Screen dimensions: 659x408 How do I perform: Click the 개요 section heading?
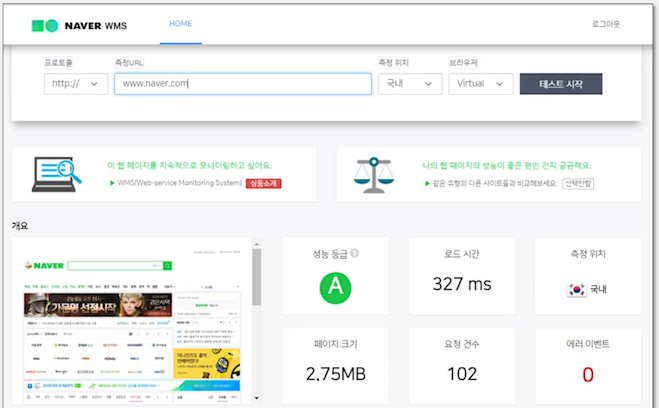click(20, 226)
